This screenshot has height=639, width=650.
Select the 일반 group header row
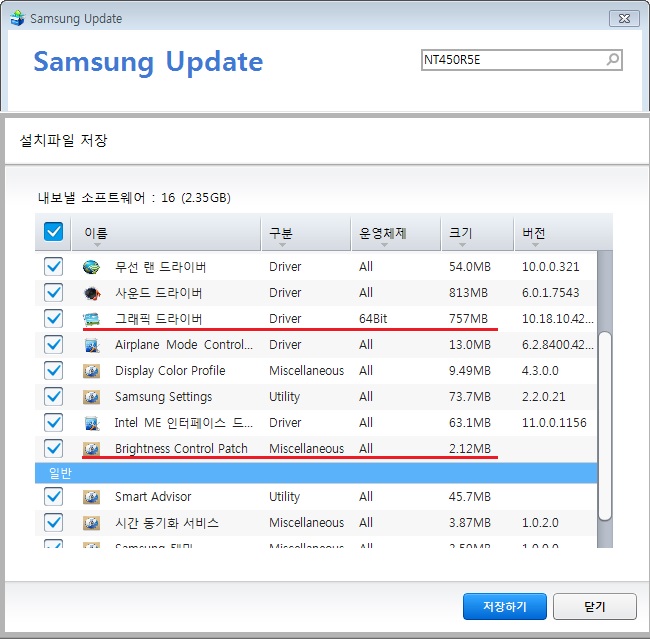316,473
